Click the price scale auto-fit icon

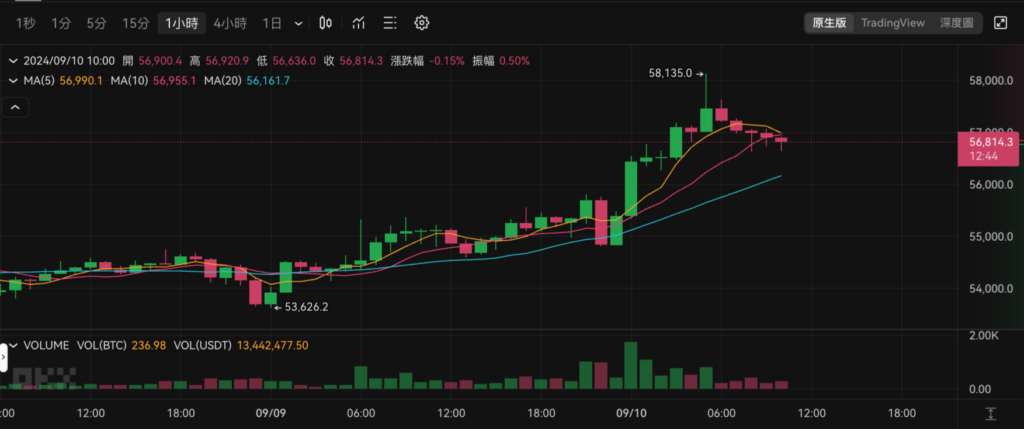click(991, 413)
